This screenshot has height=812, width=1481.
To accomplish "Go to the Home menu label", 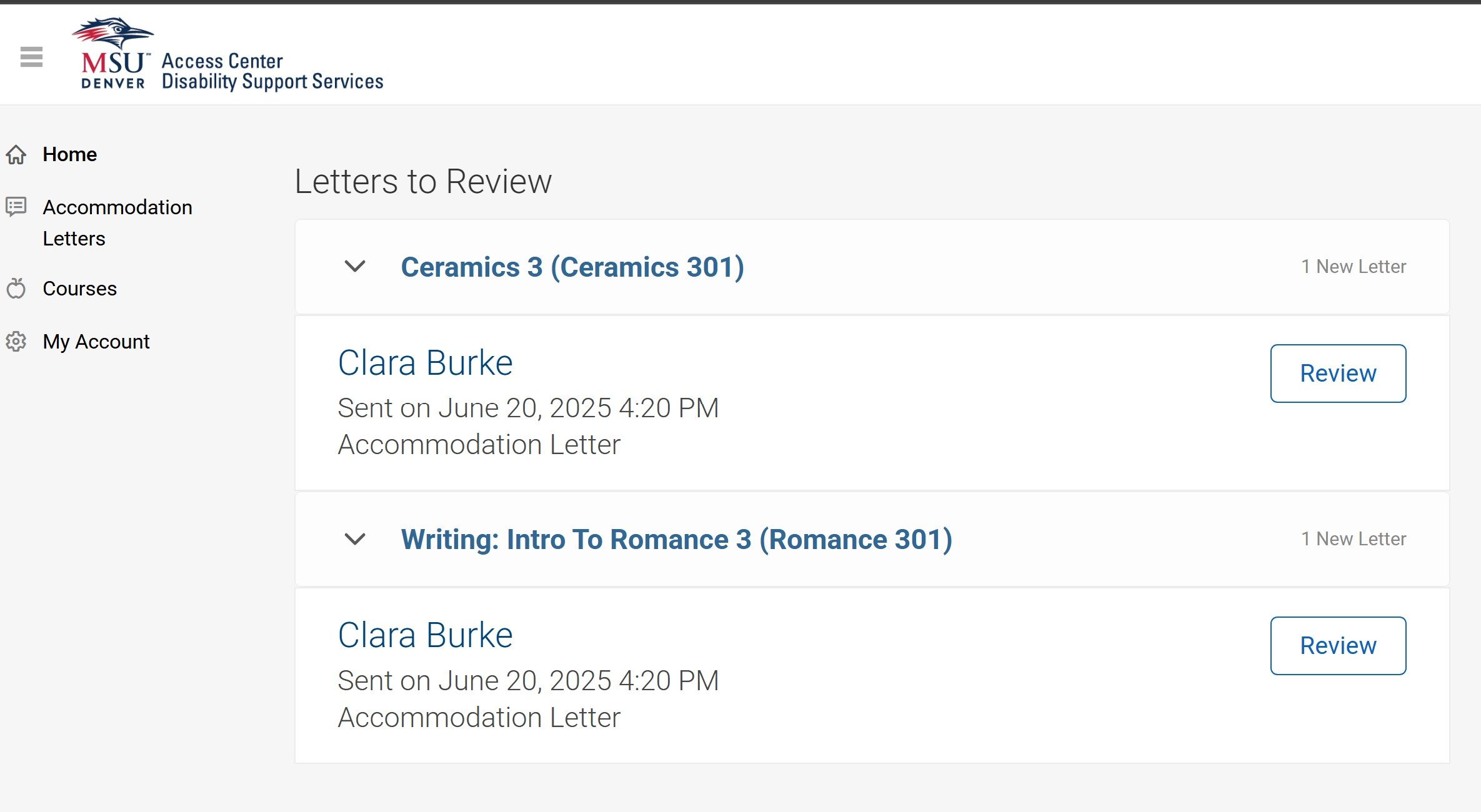I will [69, 154].
